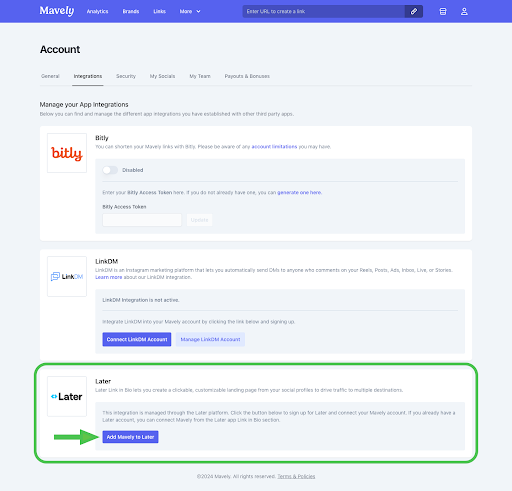The image size is (512, 491).
Task: Click the Later logo thumbnail
Action: point(67,396)
